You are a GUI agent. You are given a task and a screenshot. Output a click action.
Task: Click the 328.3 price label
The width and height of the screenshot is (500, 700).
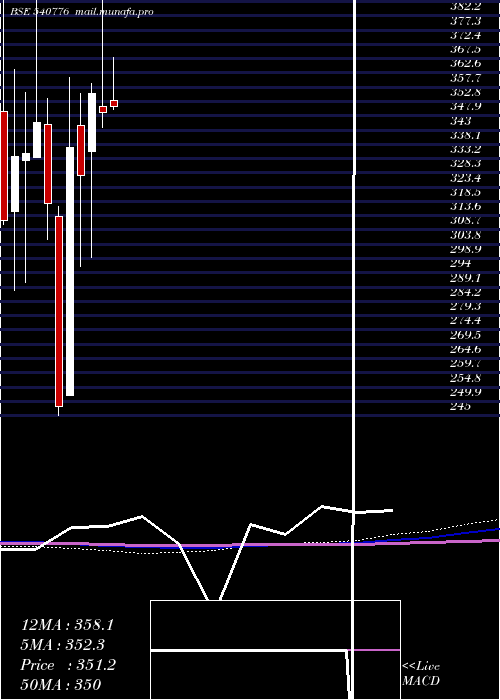(465, 164)
